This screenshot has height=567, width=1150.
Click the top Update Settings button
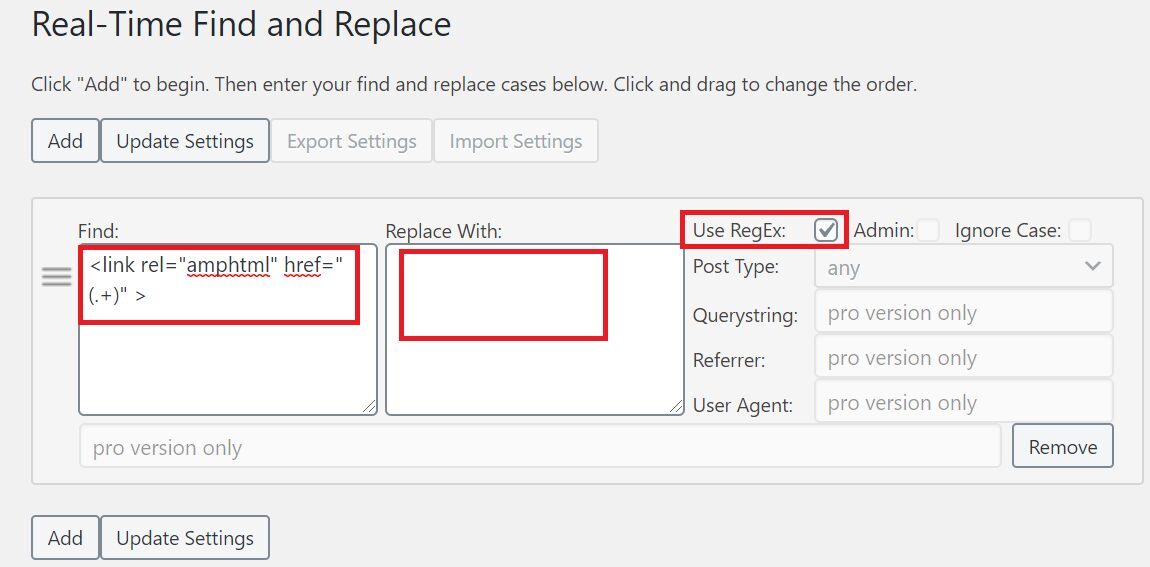pyautogui.click(x=185, y=141)
